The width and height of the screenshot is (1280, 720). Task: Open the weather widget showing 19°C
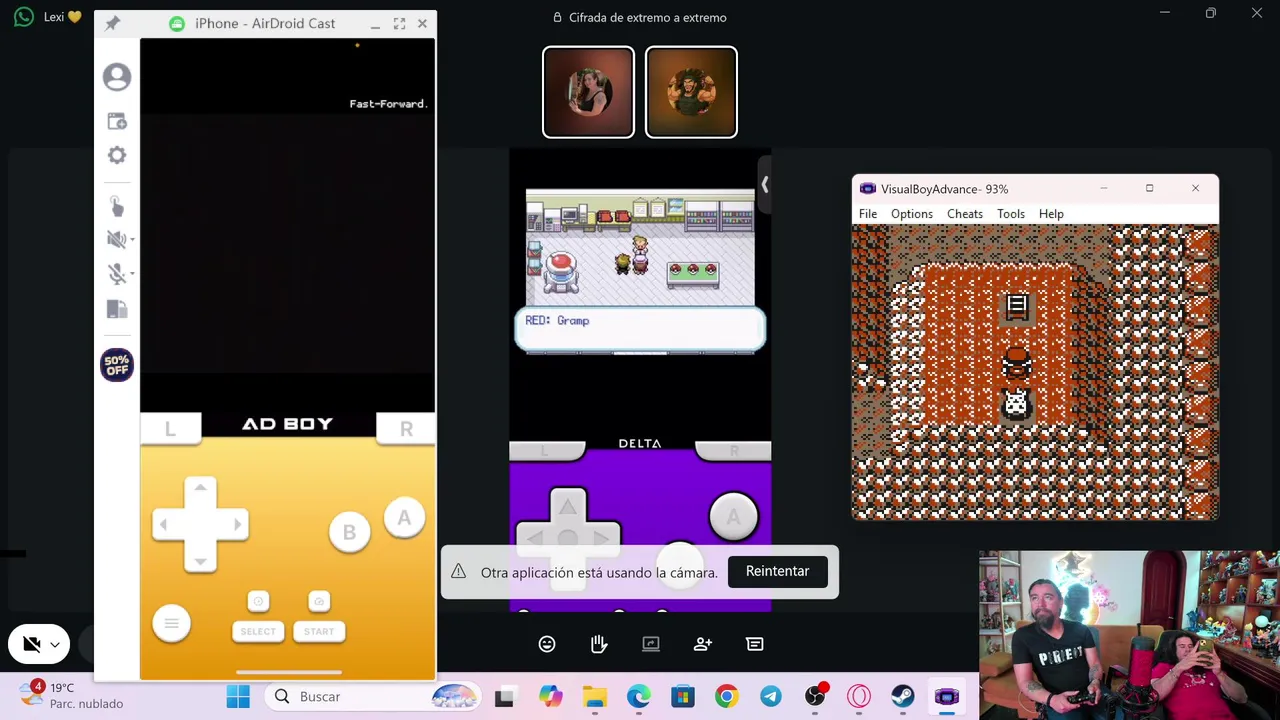(72, 696)
